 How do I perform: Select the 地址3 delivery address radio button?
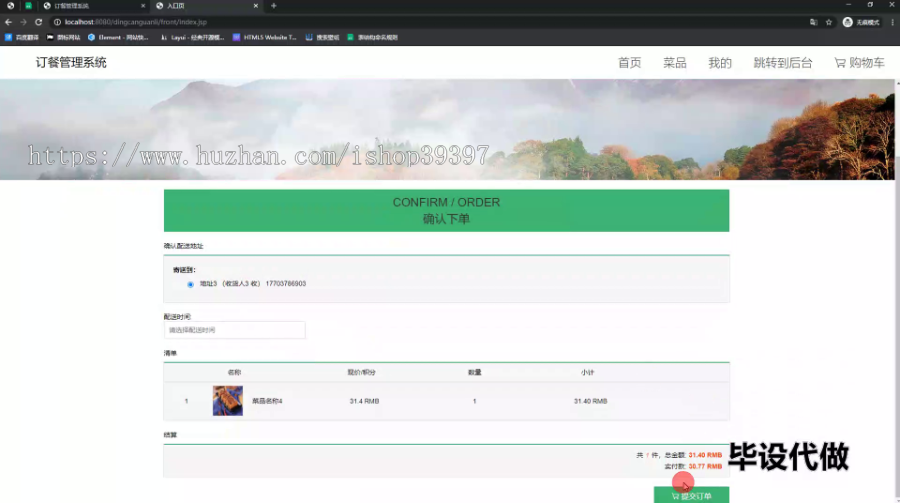[x=191, y=284]
